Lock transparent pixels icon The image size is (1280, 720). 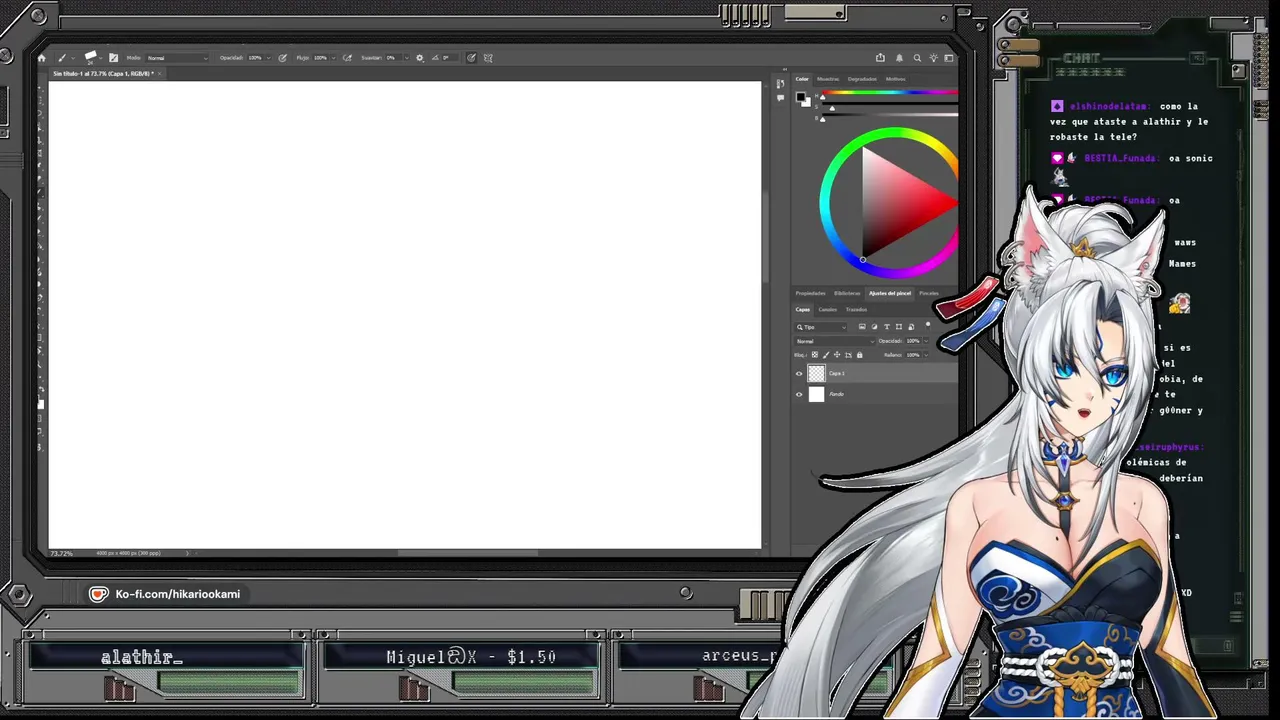point(814,355)
